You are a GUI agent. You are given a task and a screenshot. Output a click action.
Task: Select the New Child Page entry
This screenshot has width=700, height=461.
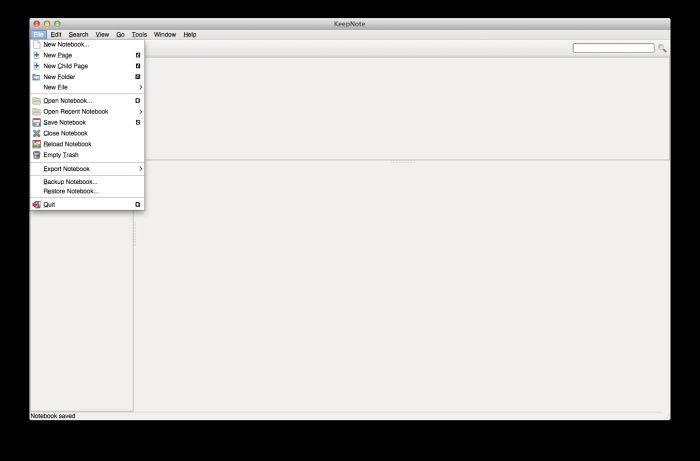(87, 66)
